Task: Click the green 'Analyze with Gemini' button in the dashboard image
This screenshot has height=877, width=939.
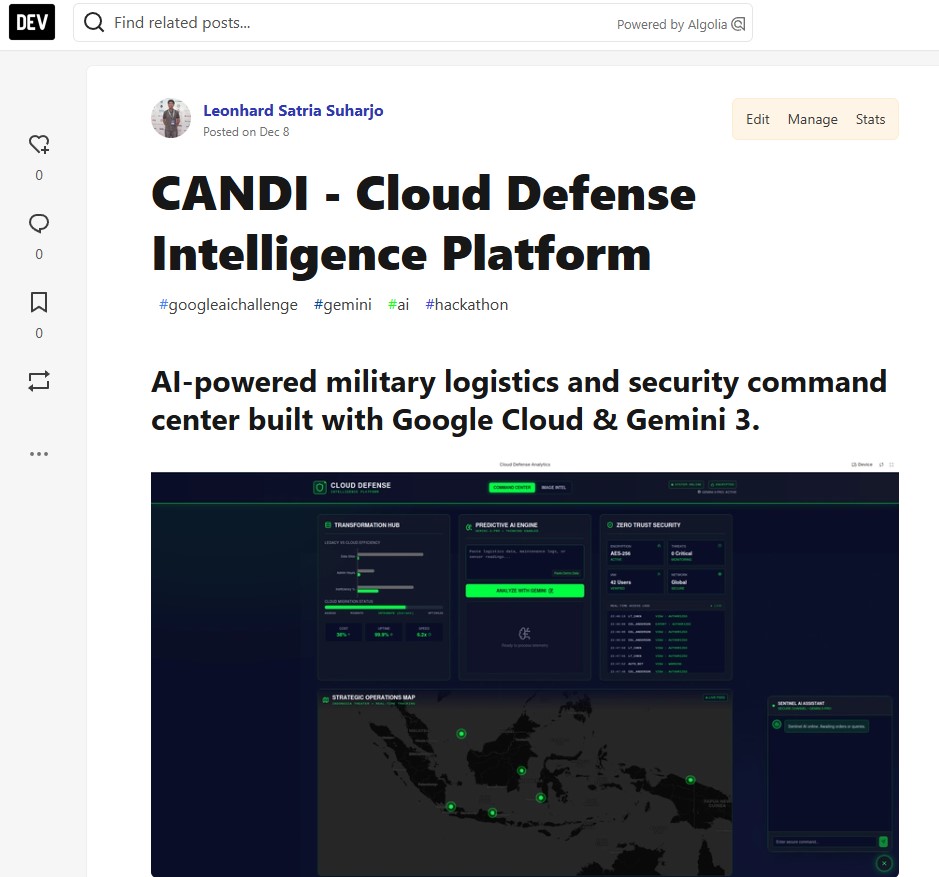Action: [524, 591]
